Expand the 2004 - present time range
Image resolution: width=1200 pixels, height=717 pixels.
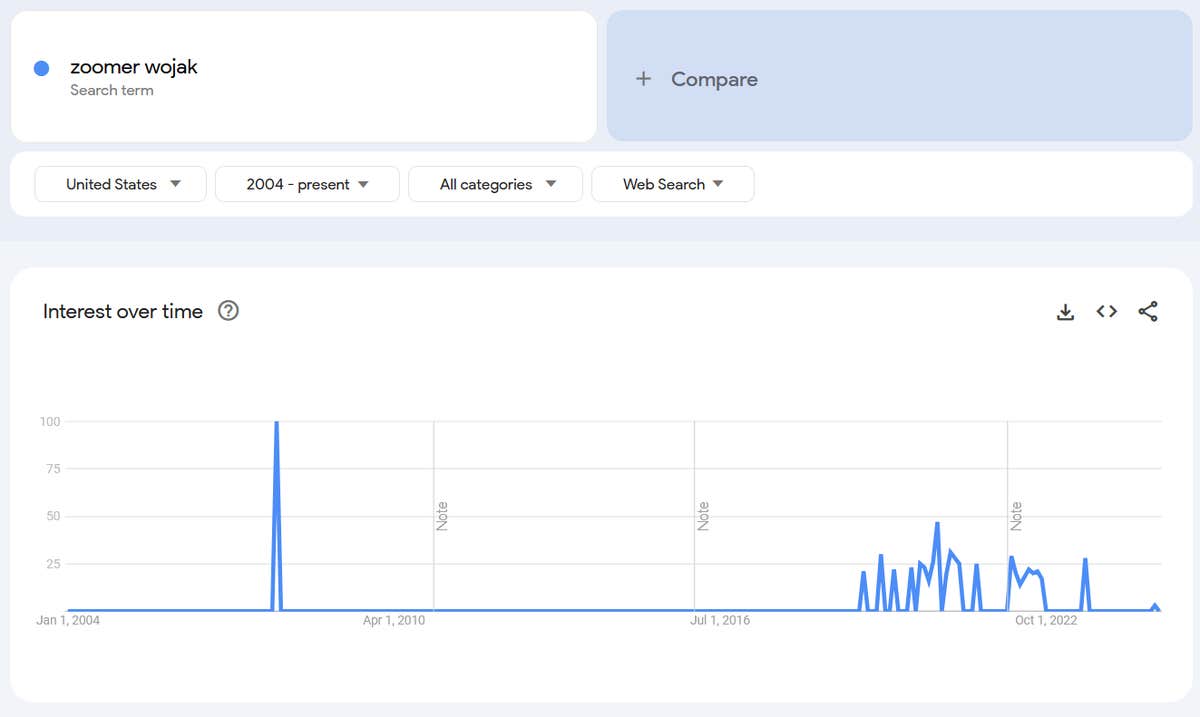click(x=307, y=184)
